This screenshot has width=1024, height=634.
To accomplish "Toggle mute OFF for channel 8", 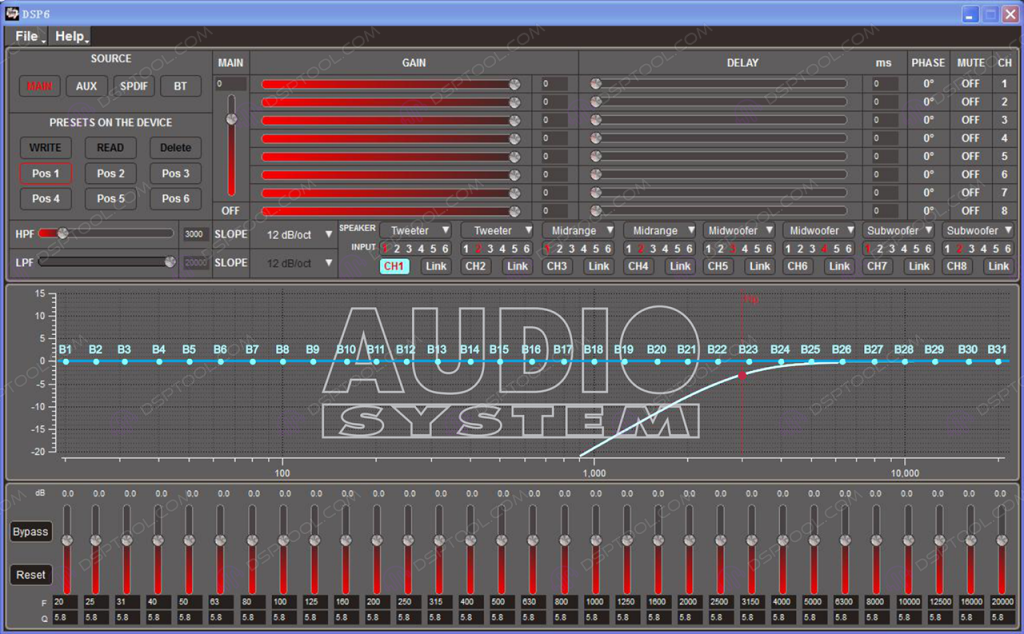I will click(970, 211).
